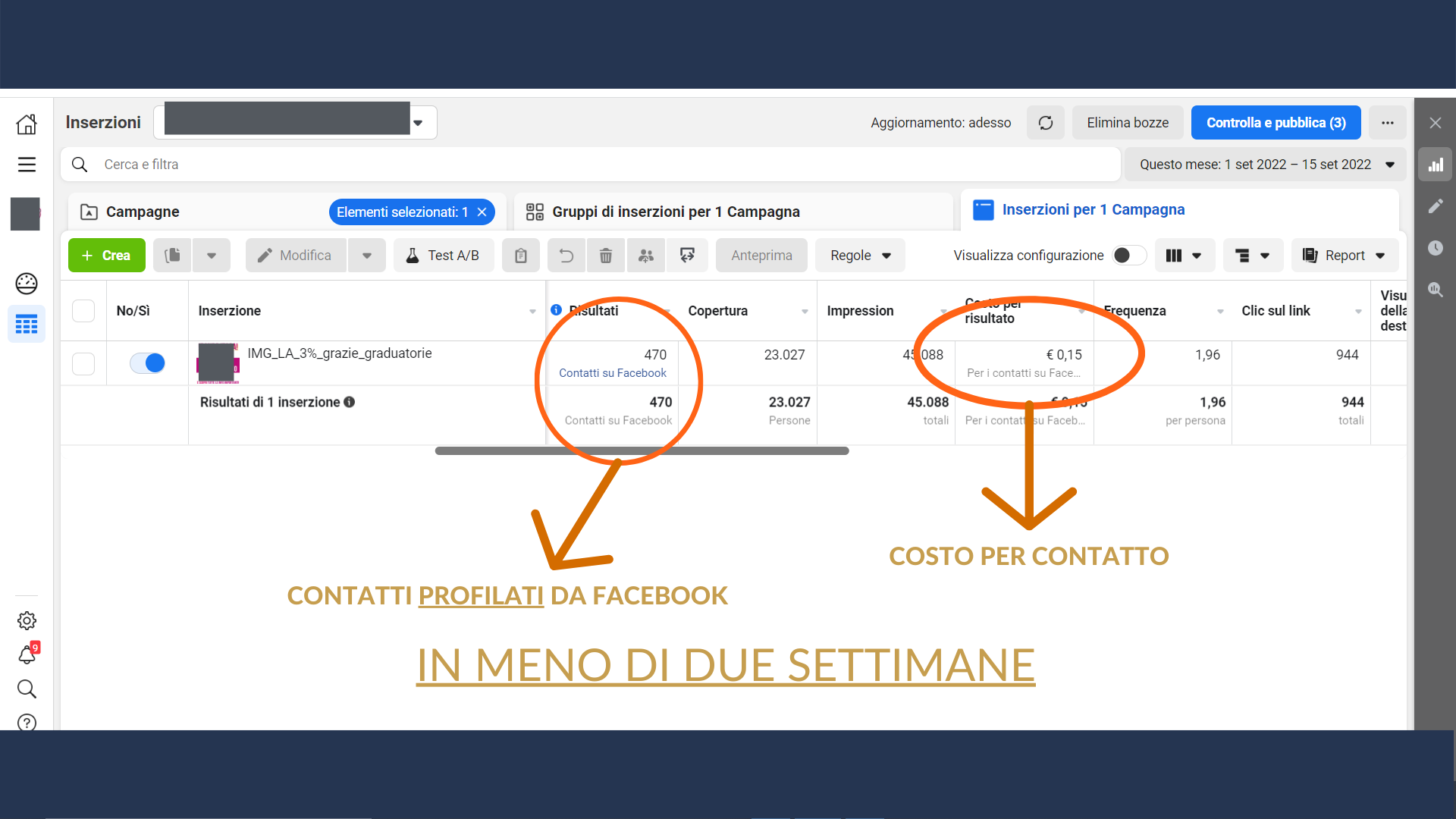Open the home icon in sidebar
Viewport: 1456px width, 819px height.
point(27,124)
